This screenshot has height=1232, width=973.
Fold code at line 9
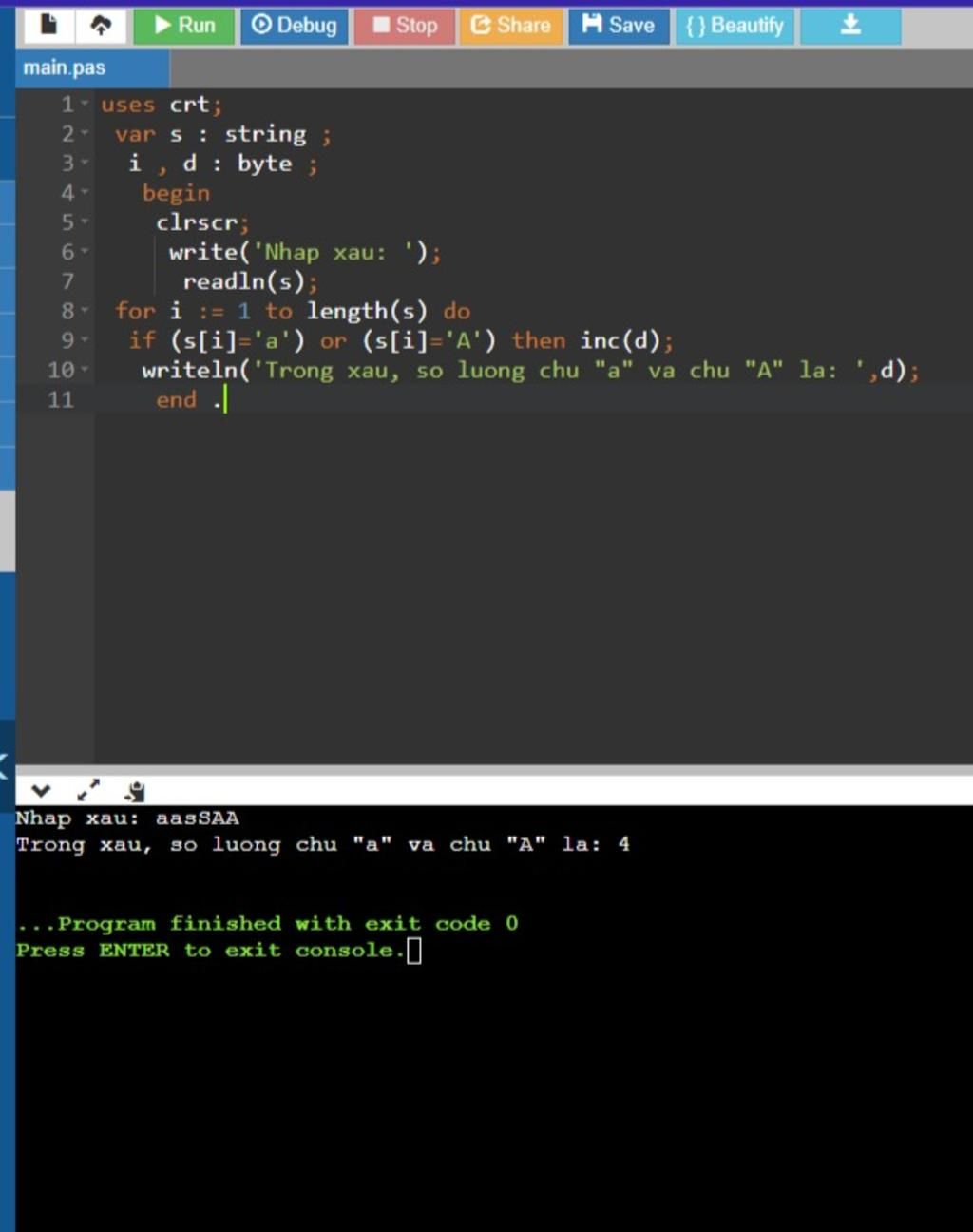(85, 340)
